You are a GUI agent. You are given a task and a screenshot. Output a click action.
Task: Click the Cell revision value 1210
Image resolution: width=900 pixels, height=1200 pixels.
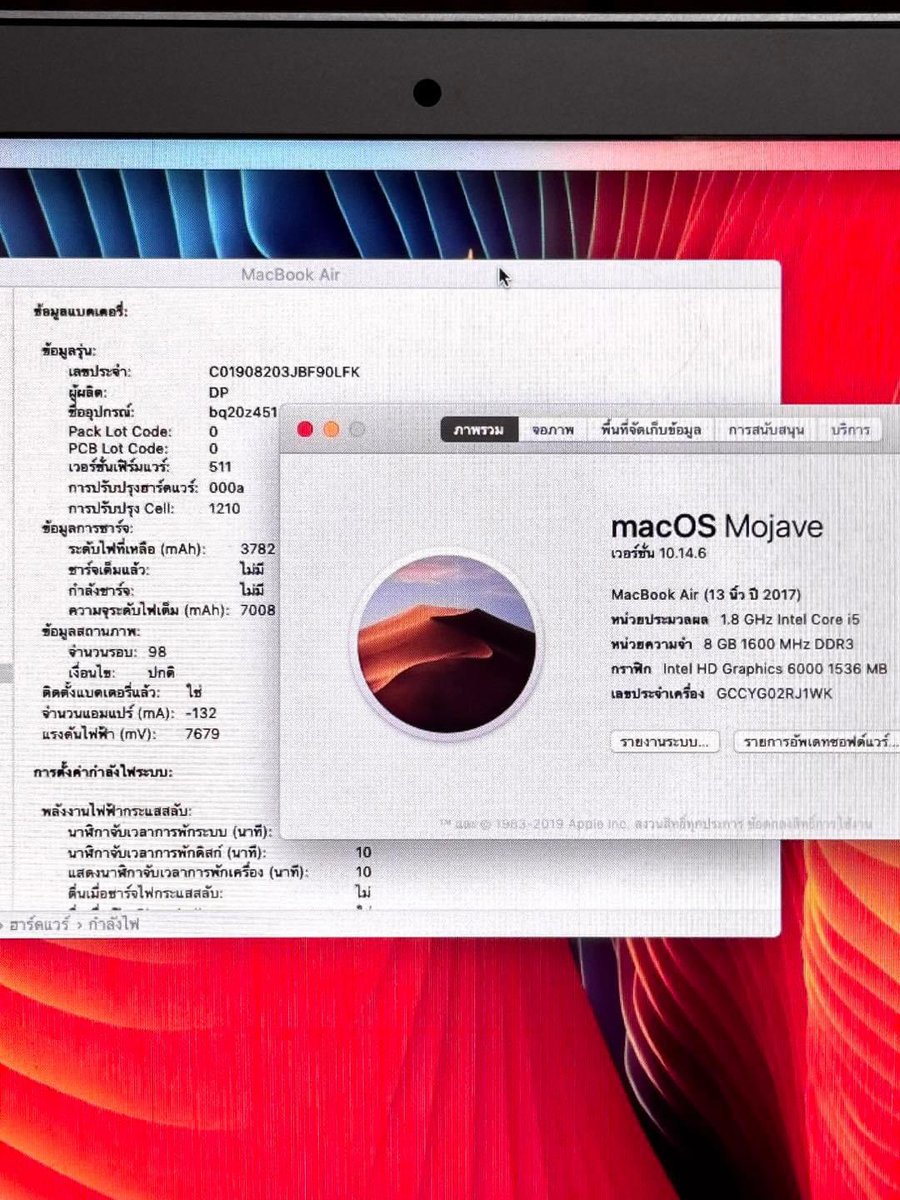pyautogui.click(x=224, y=508)
